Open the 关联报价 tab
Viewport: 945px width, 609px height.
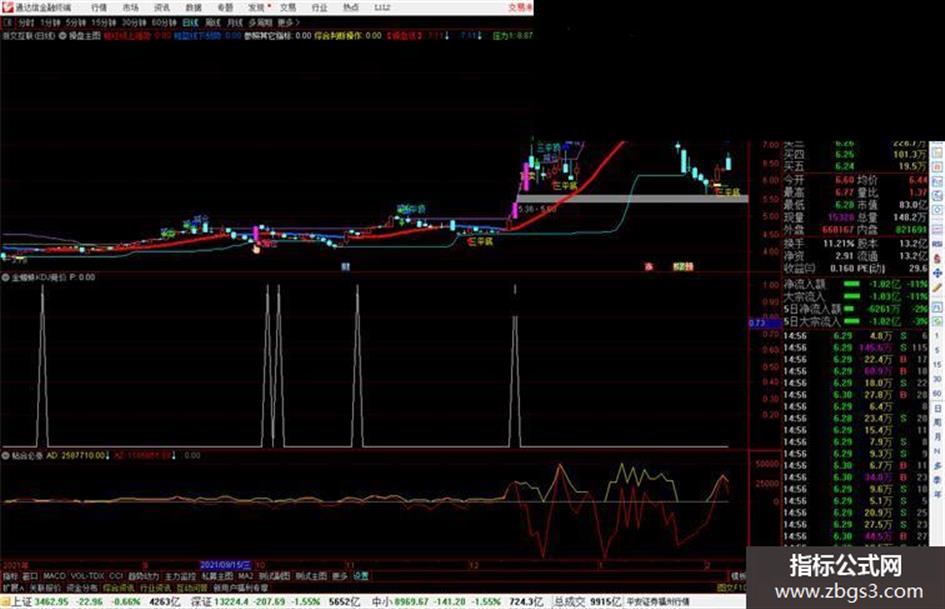(x=45, y=588)
